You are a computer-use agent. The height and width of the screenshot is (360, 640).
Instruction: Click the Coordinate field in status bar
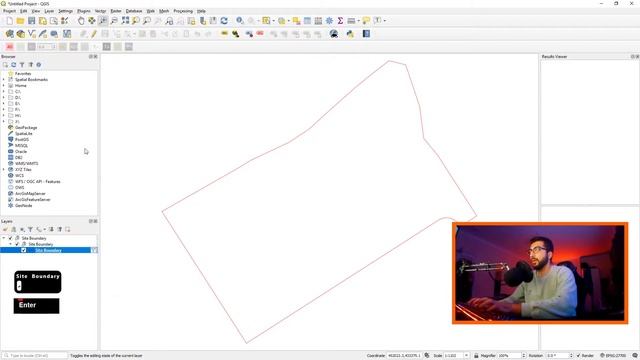coord(404,356)
